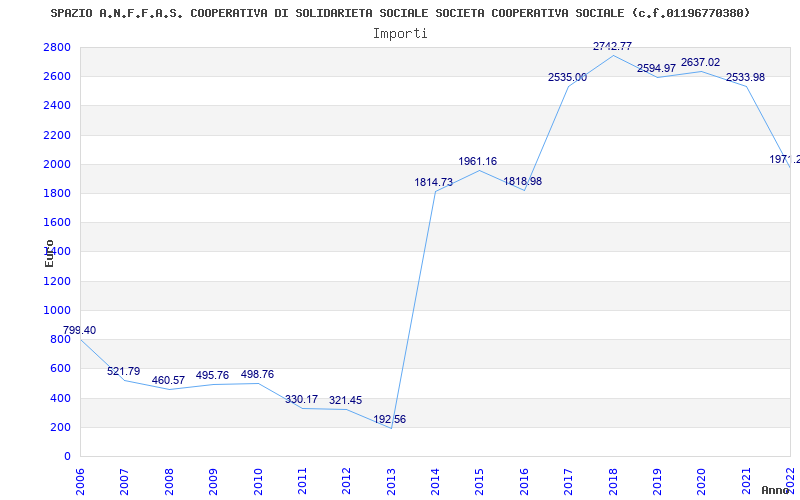Click the 1961.16 data label

[478, 161]
